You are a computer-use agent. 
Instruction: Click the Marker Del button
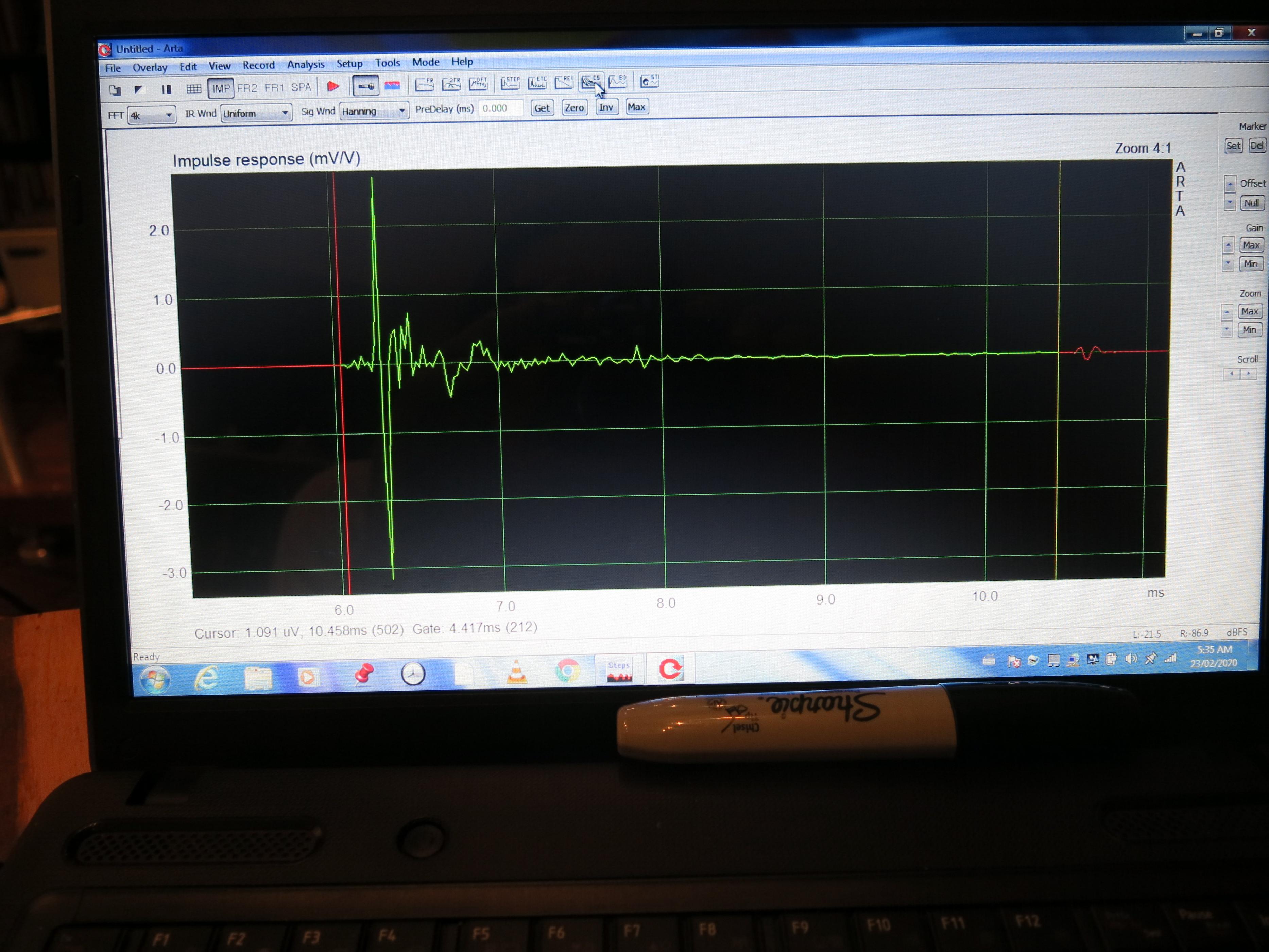[1256, 145]
